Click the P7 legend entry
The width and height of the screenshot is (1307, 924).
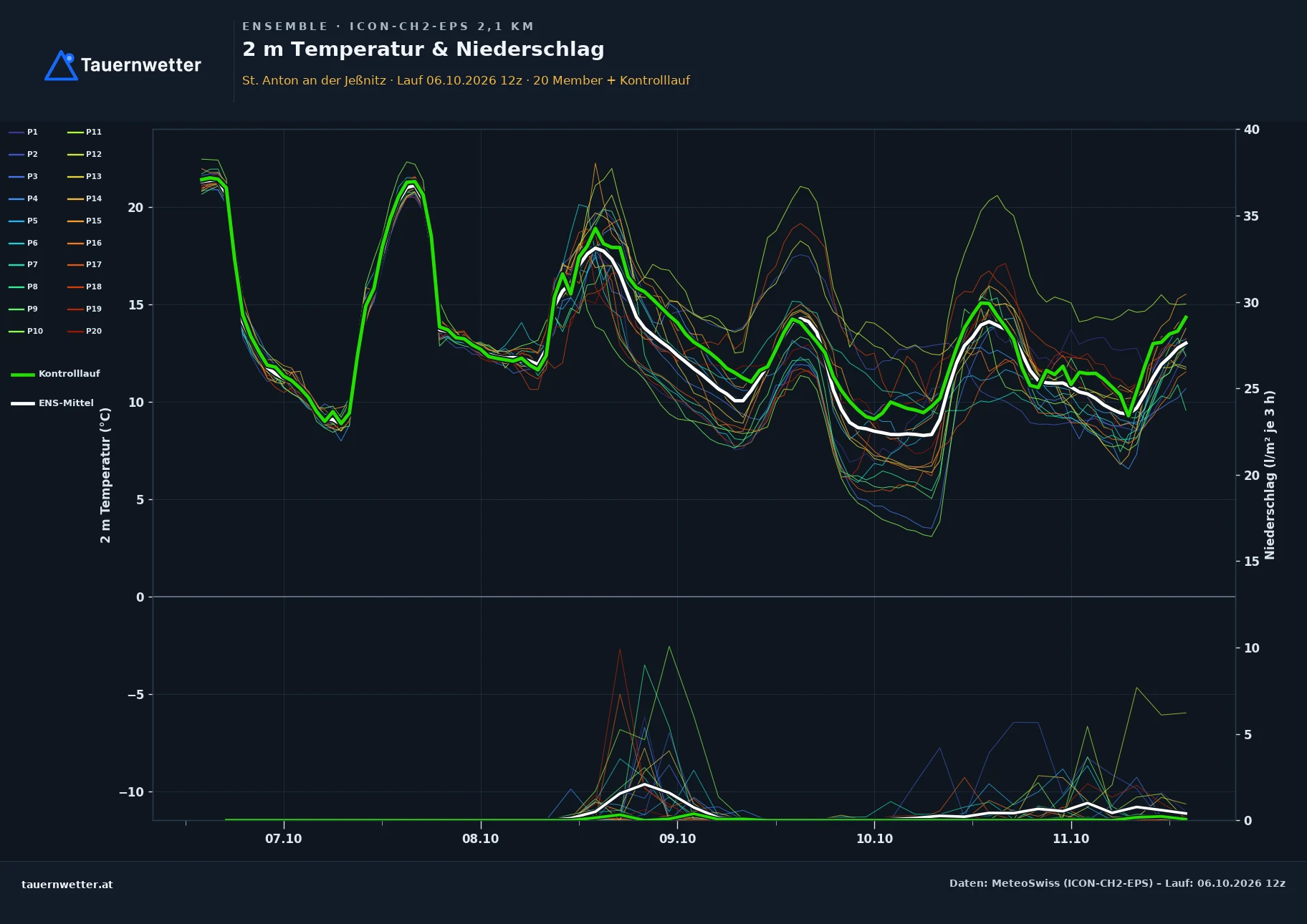click(x=24, y=265)
